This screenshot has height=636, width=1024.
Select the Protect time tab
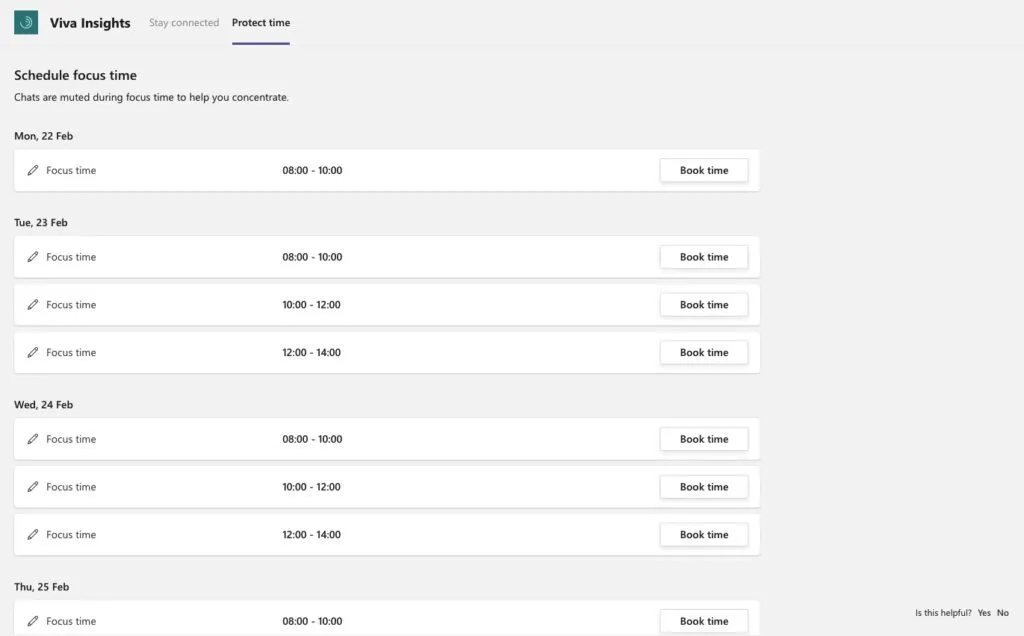click(261, 22)
